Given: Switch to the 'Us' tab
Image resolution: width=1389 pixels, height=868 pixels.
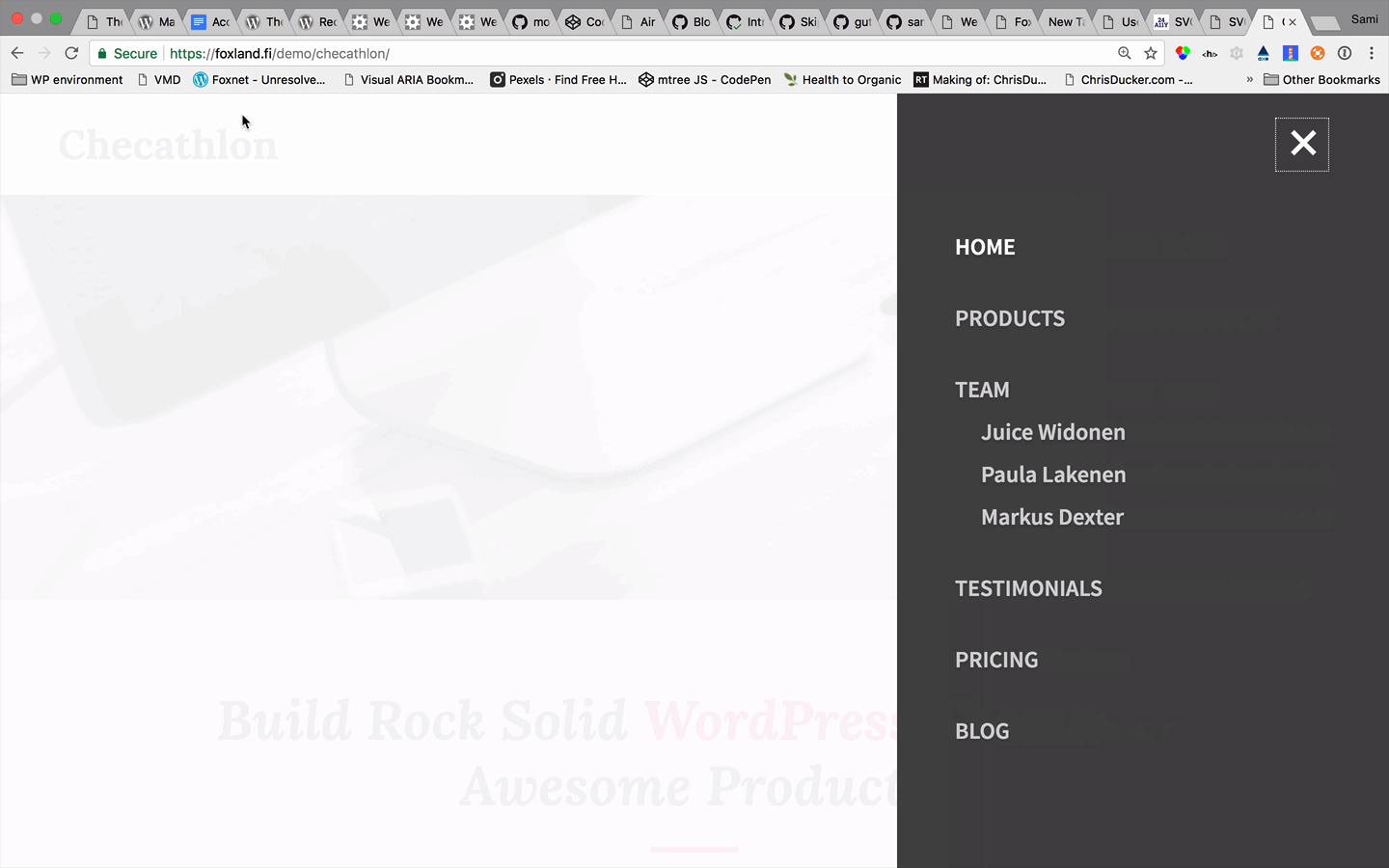Looking at the screenshot, I should click(1121, 21).
